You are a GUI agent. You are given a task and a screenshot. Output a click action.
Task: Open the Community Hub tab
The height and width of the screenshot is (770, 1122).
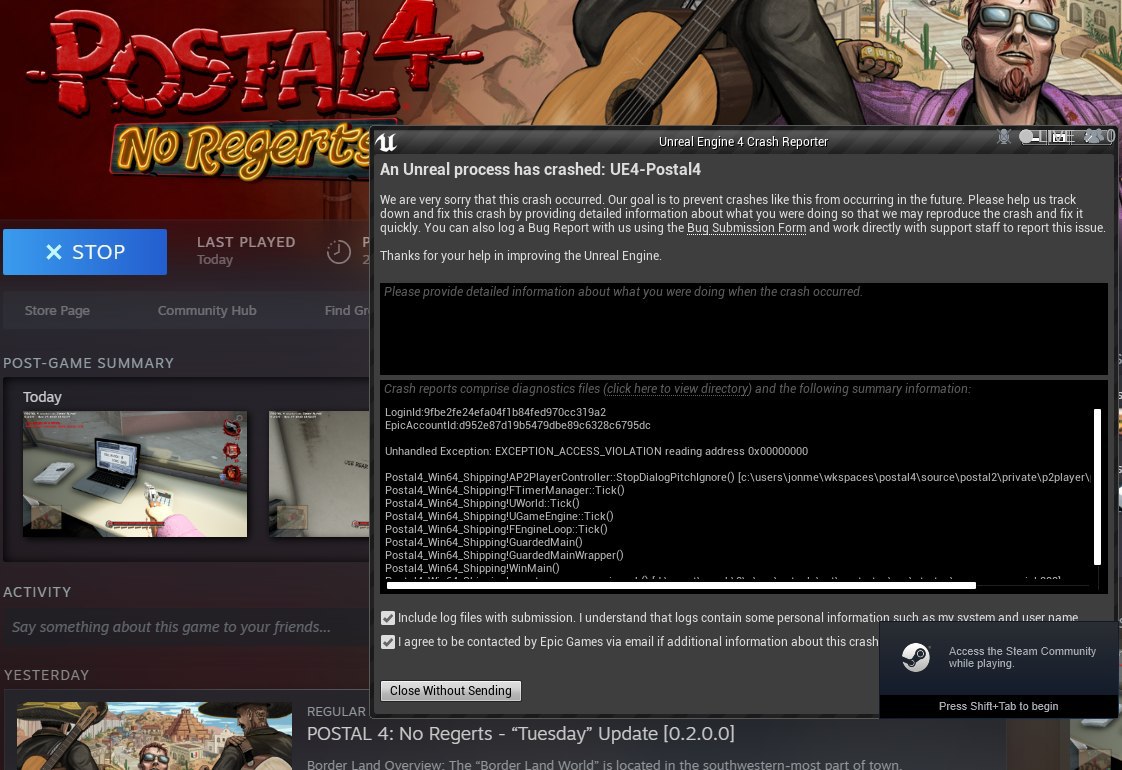click(x=207, y=311)
